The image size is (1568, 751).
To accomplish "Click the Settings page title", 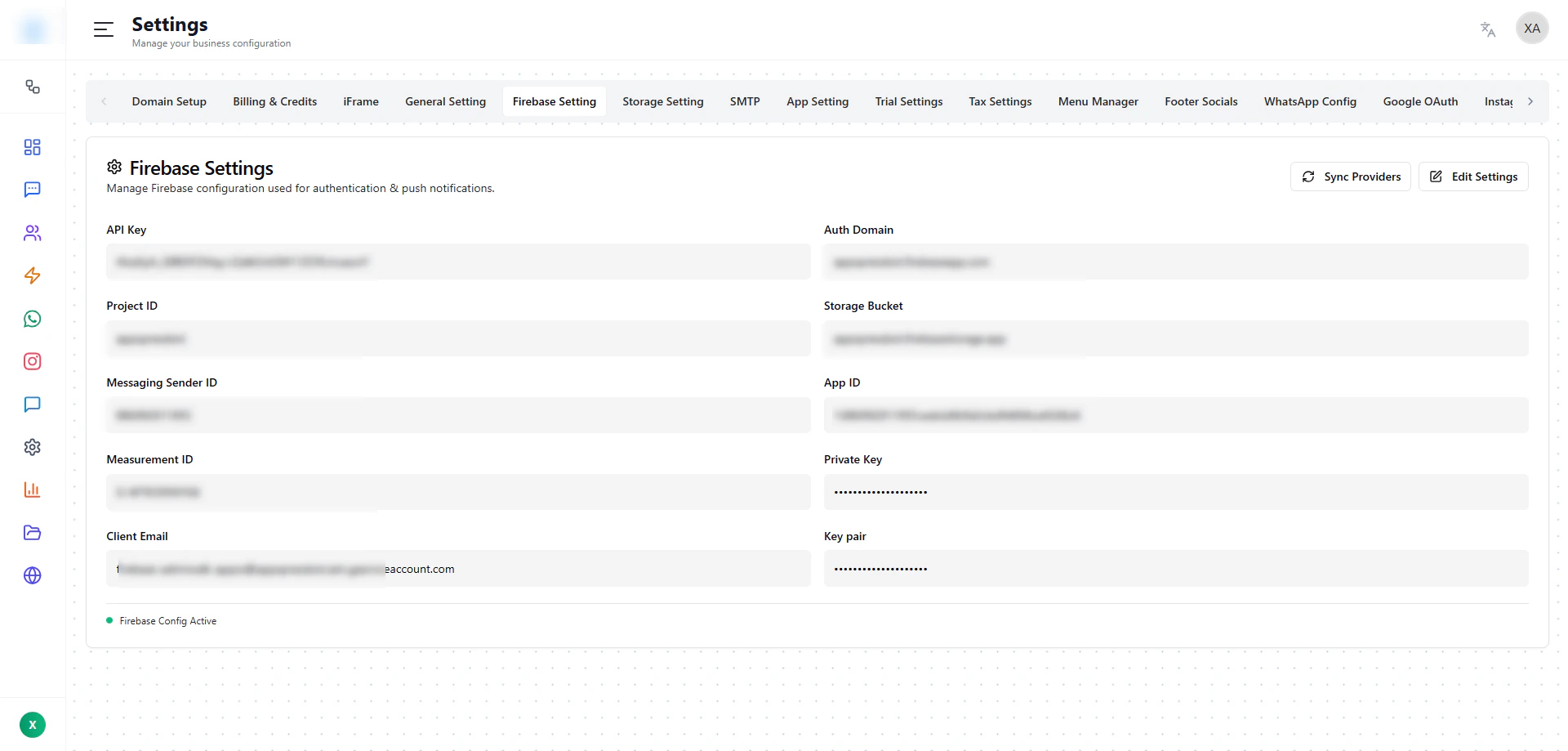I will pyautogui.click(x=170, y=25).
